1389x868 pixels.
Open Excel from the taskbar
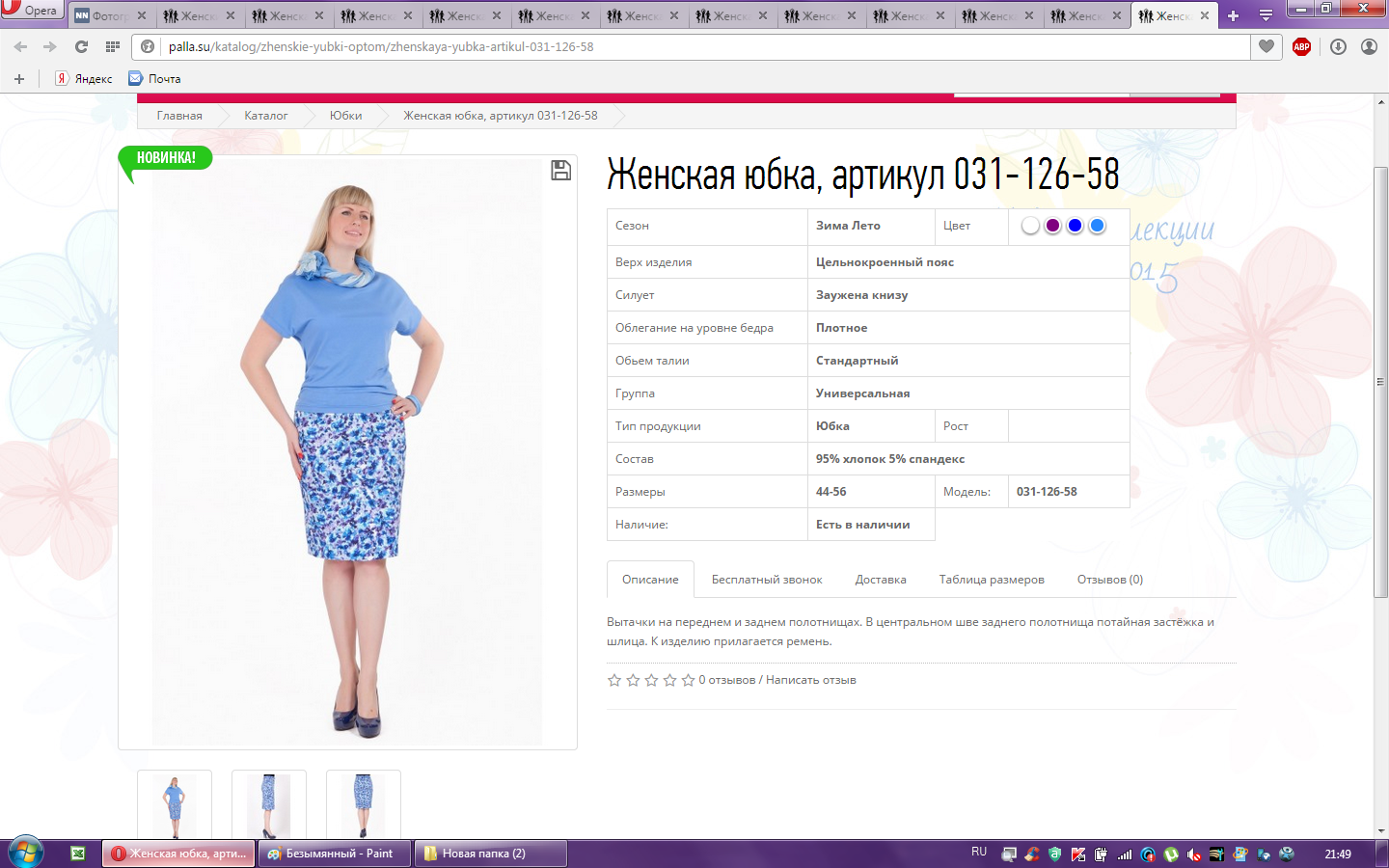coord(78,854)
